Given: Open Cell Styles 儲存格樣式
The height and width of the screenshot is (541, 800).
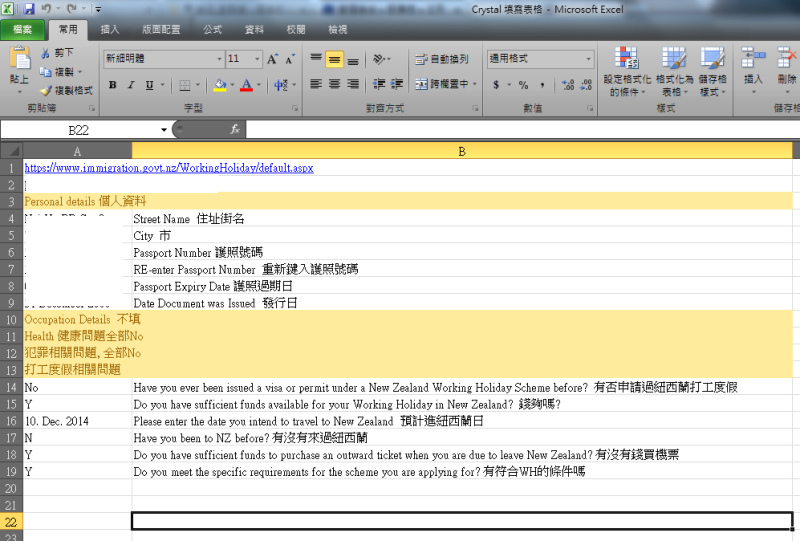Looking at the screenshot, I should coord(712,71).
